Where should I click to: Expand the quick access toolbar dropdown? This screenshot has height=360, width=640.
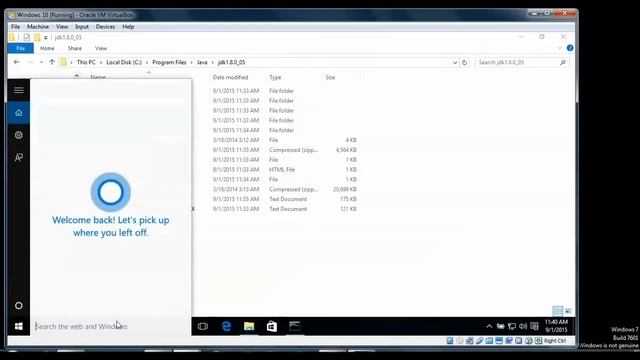(x=45, y=38)
